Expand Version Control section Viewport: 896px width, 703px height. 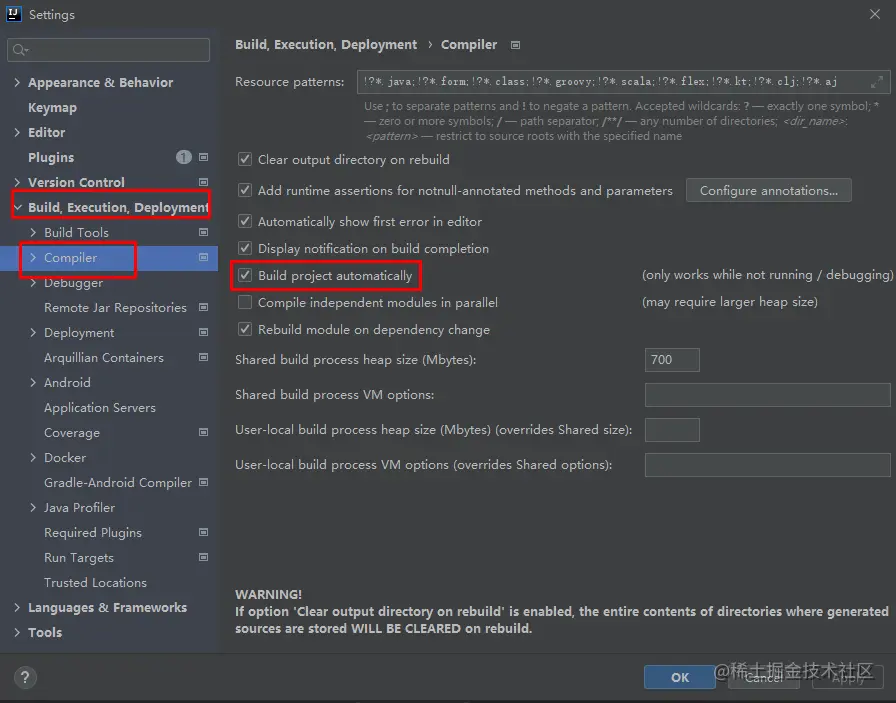click(x=17, y=182)
